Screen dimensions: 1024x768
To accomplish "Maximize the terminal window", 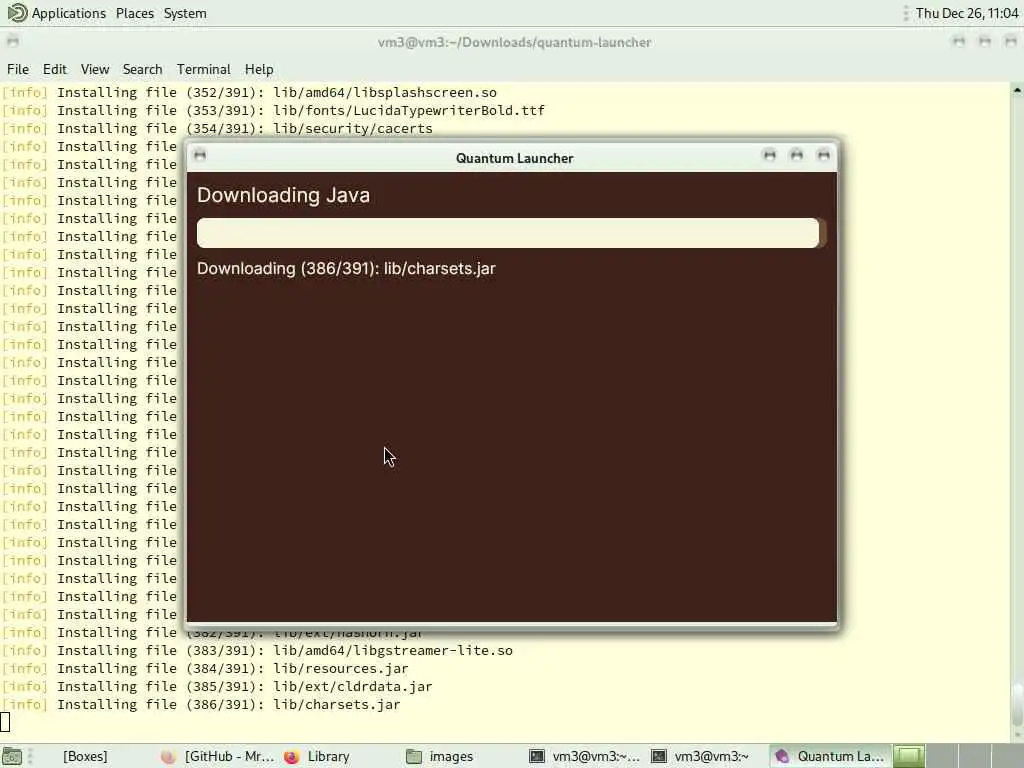I will (x=985, y=42).
